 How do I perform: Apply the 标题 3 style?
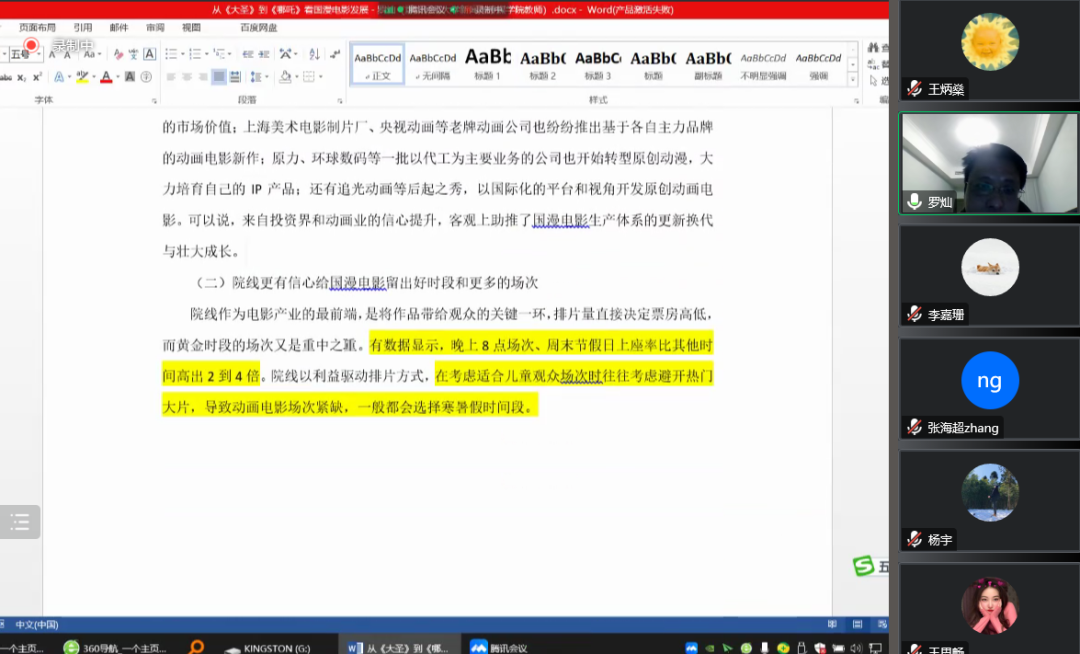[x=598, y=65]
